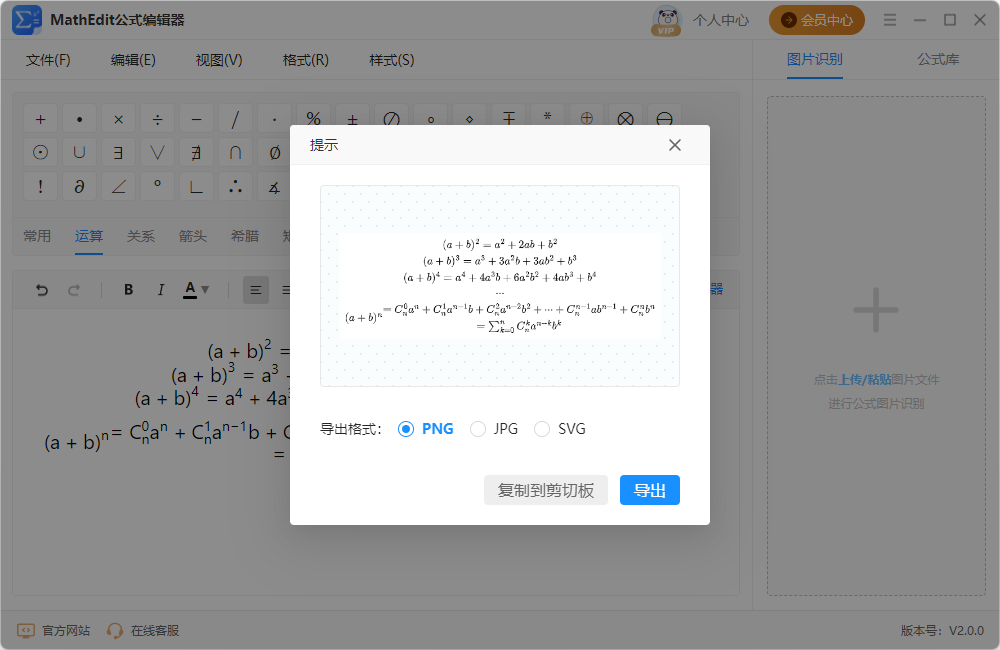Click 复制到剪切板 button

click(546, 490)
